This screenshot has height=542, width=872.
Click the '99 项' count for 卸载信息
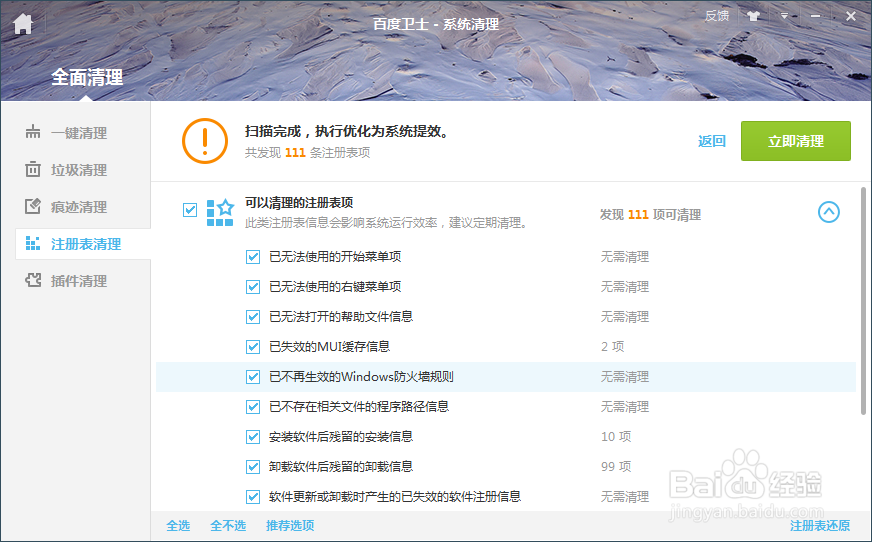point(616,467)
